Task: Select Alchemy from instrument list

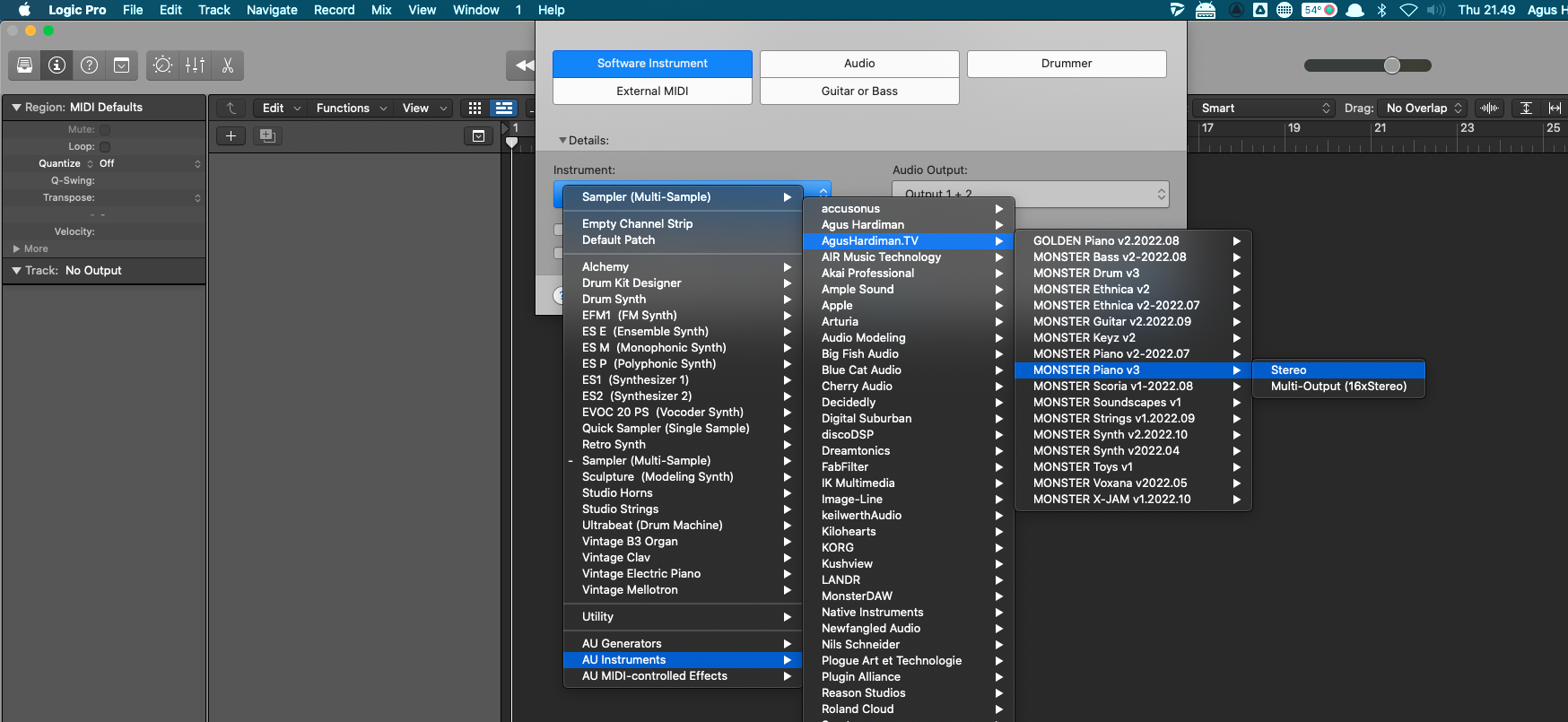Action: (x=683, y=267)
